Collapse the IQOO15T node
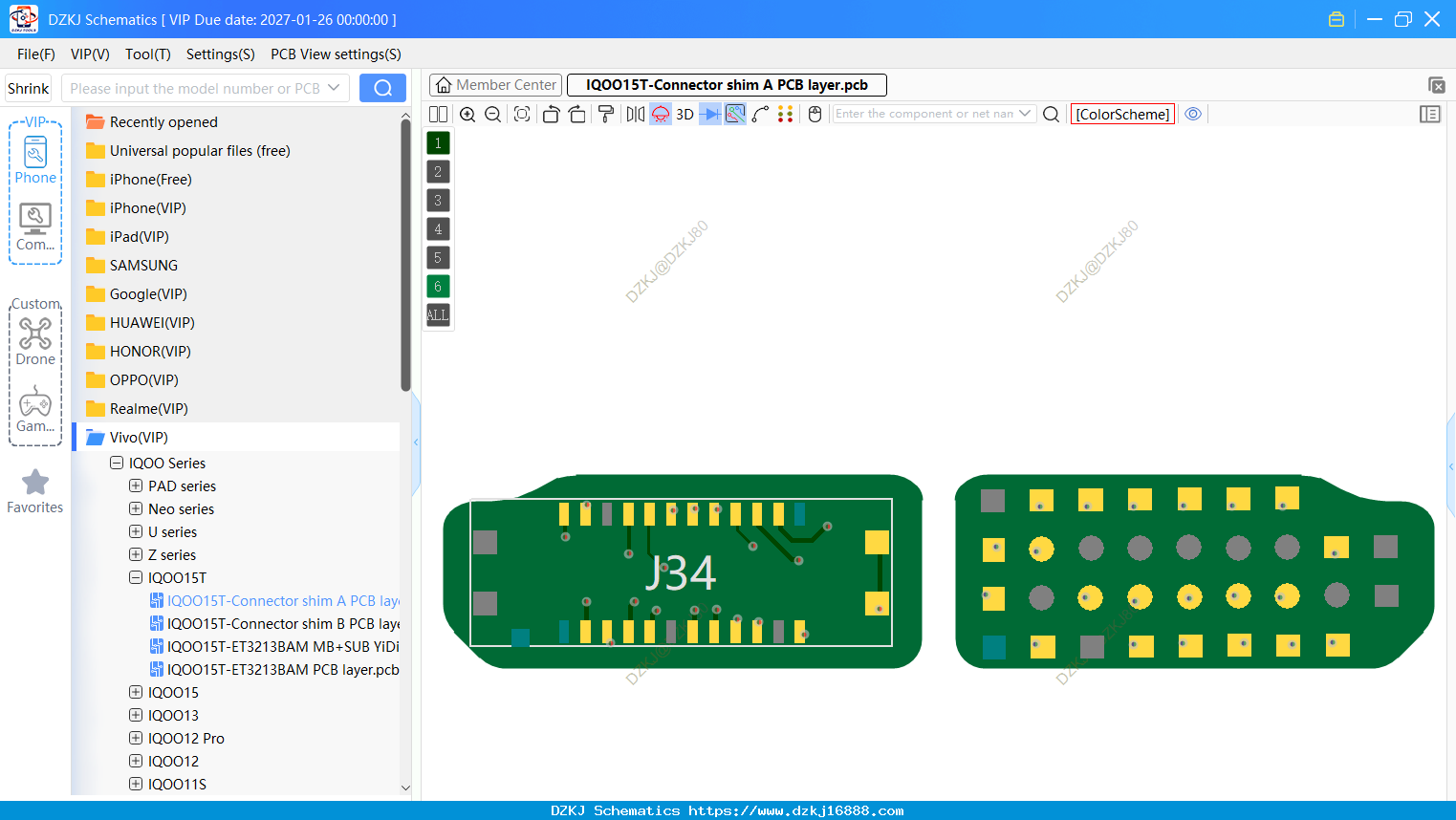 coord(136,577)
